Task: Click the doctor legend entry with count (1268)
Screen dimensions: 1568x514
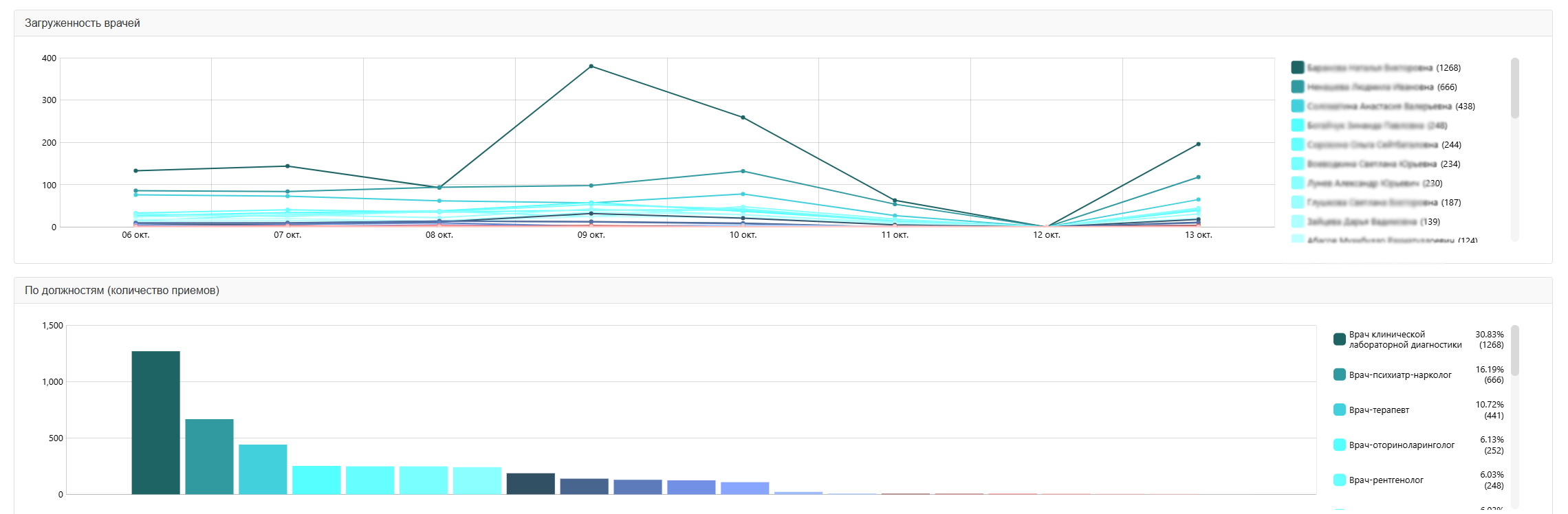Action: coord(1382,68)
